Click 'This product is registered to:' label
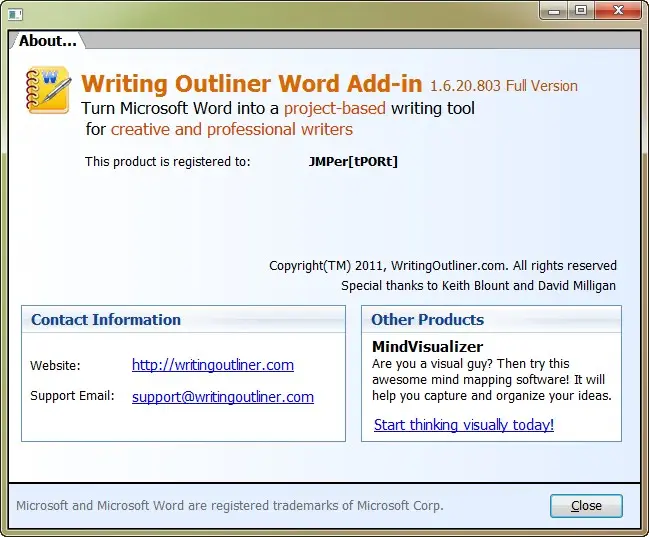The height and width of the screenshot is (537, 649). 168,161
